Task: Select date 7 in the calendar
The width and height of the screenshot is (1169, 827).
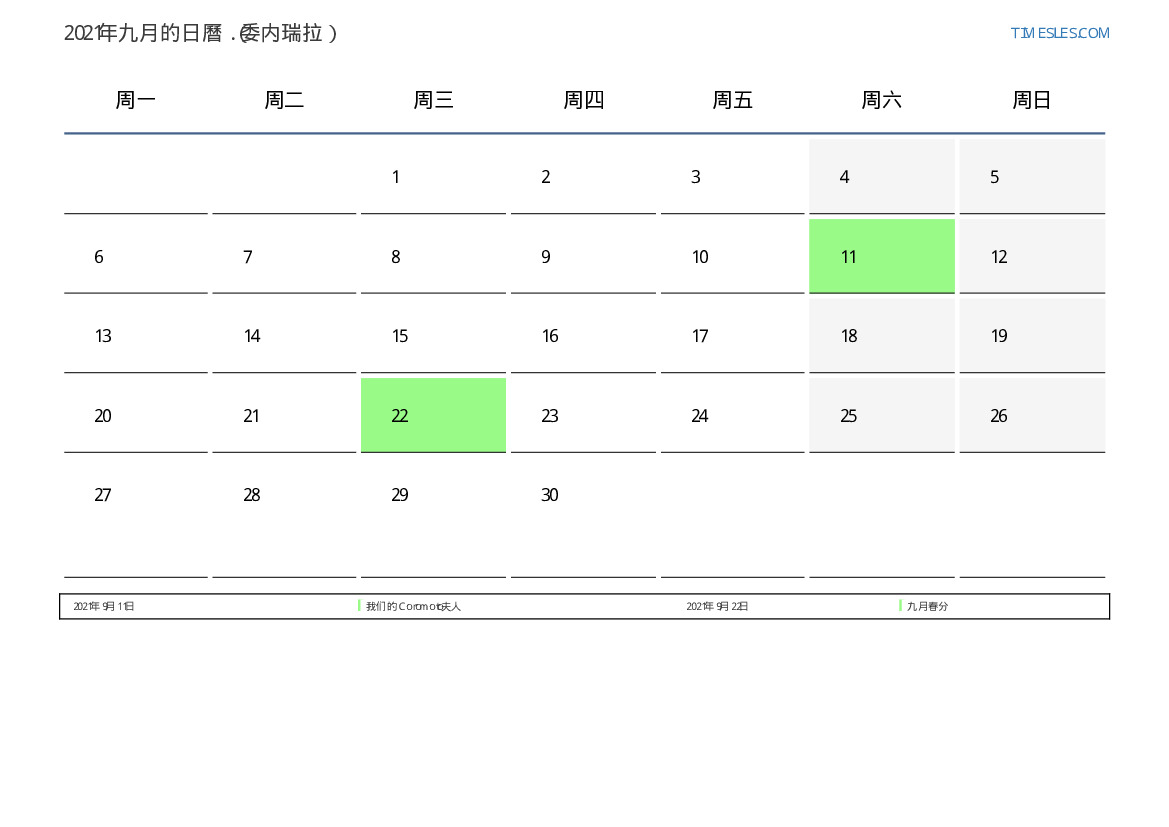Action: 284,257
